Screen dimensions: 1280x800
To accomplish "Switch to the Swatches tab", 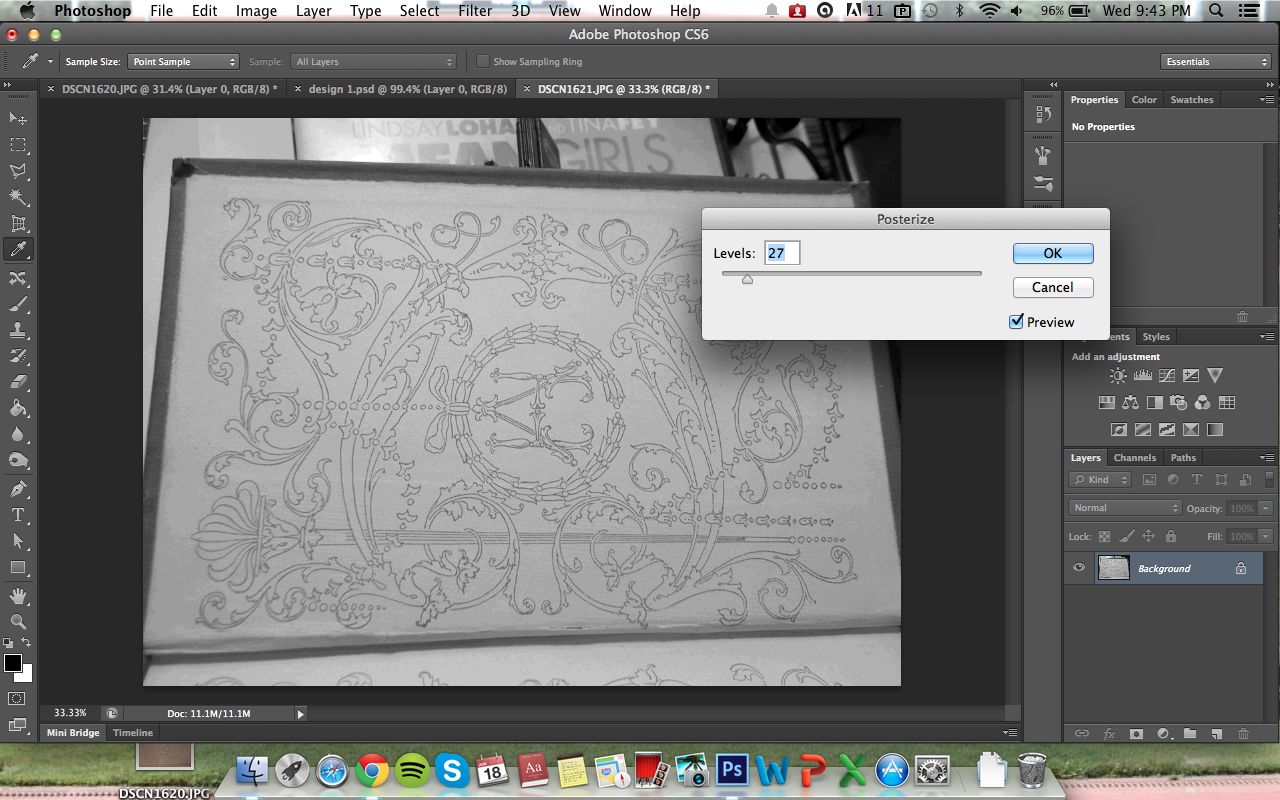I will (x=1192, y=100).
